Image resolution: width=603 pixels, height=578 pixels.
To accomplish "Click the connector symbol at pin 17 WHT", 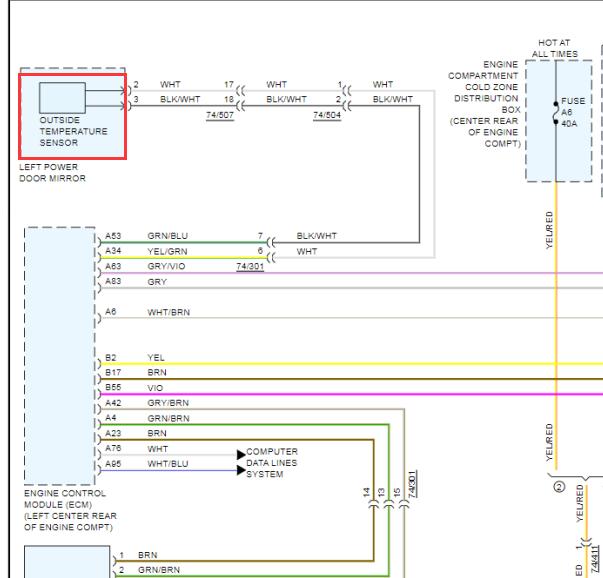I will coord(240,91).
